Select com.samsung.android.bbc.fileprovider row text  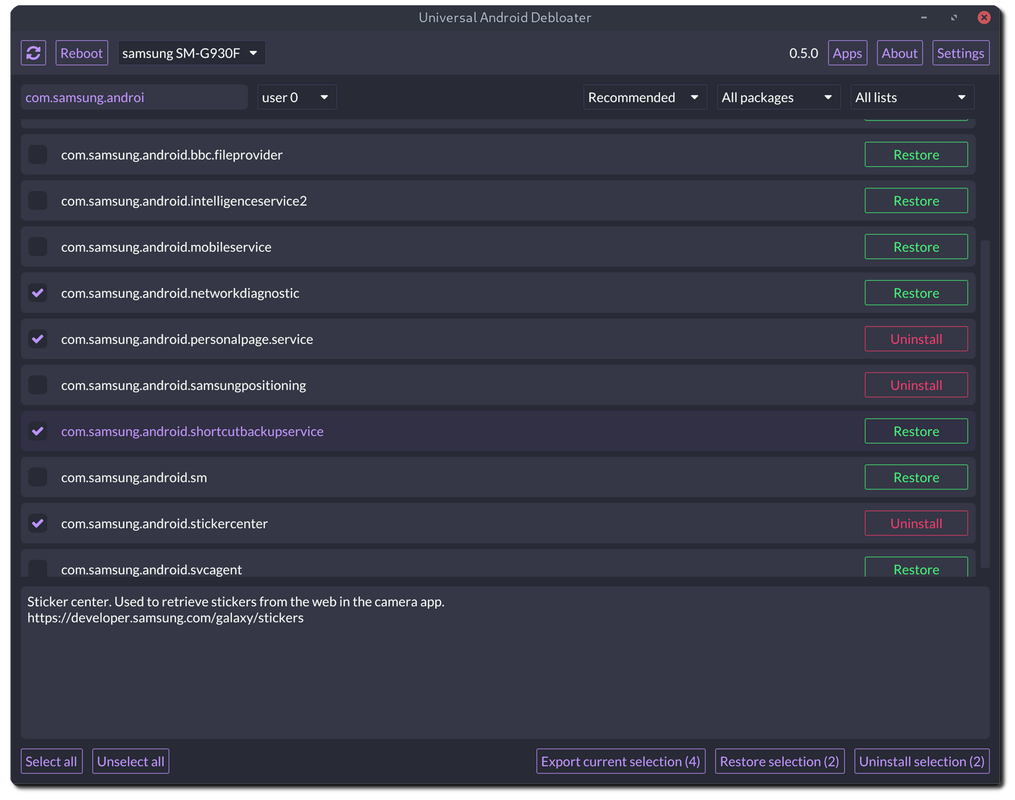point(172,155)
